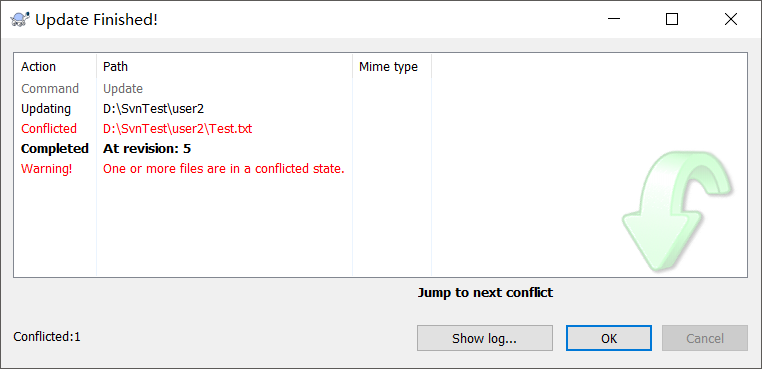Click One or more files conflicted message

pyautogui.click(x=224, y=169)
